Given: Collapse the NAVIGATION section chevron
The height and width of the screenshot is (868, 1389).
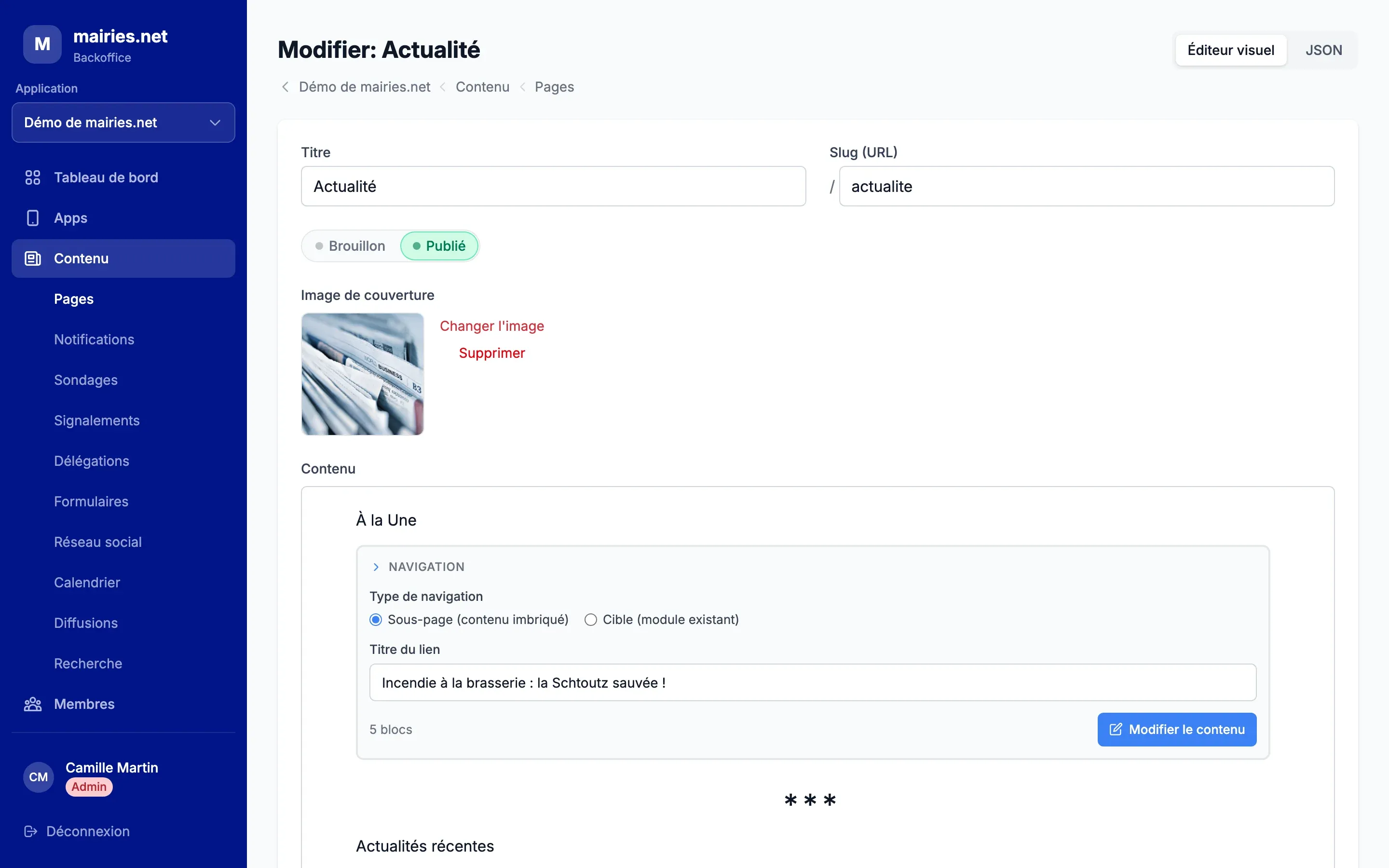Looking at the screenshot, I should point(376,567).
